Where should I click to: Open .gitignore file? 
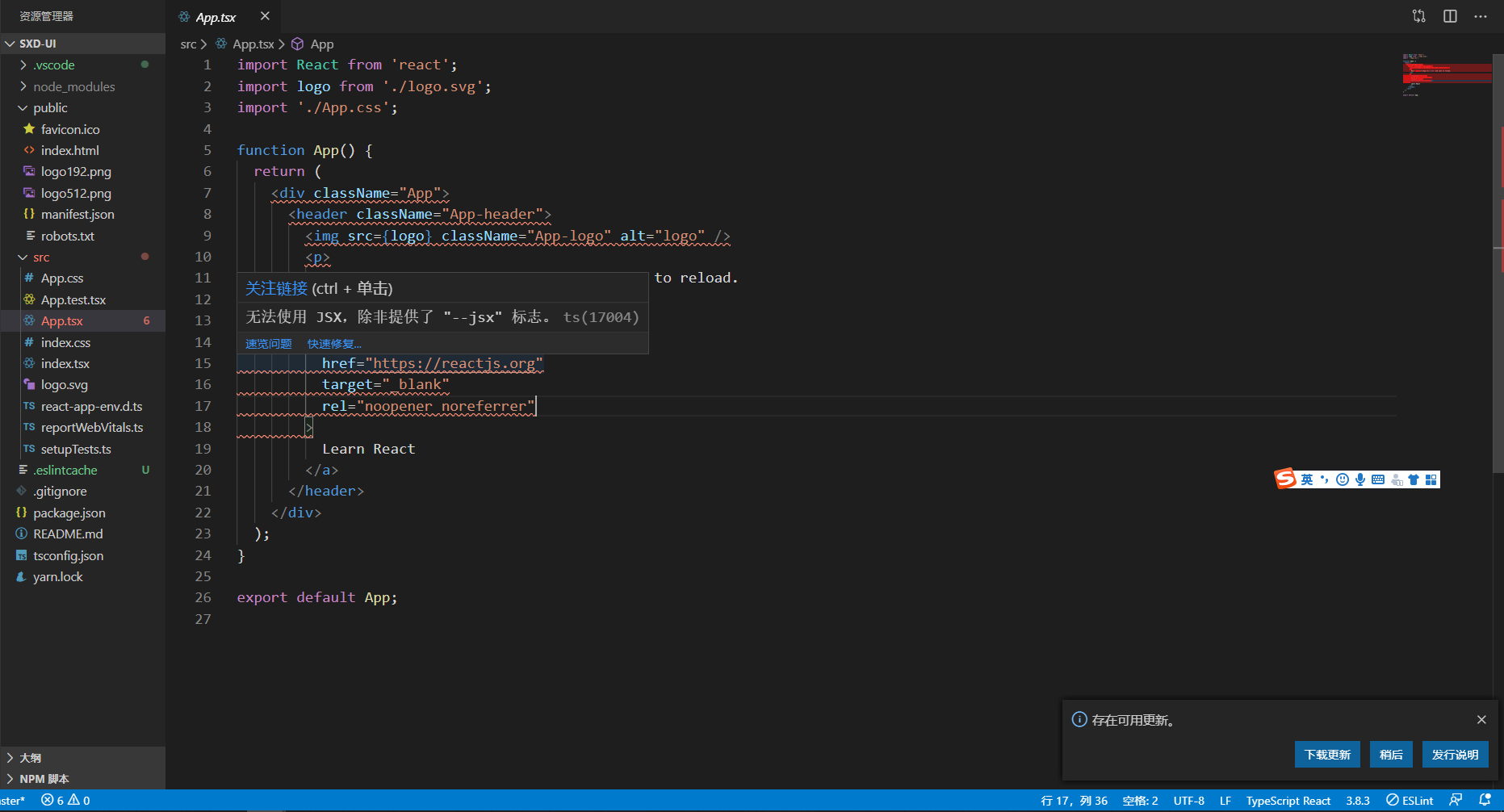tap(82, 491)
